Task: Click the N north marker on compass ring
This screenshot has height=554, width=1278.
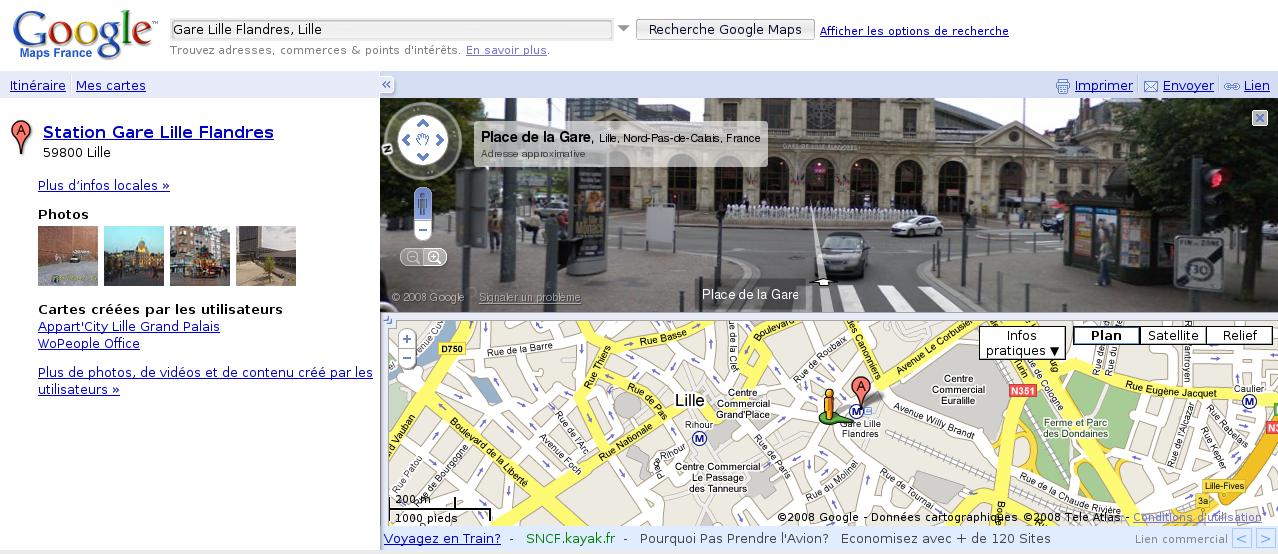Action: [x=387, y=149]
